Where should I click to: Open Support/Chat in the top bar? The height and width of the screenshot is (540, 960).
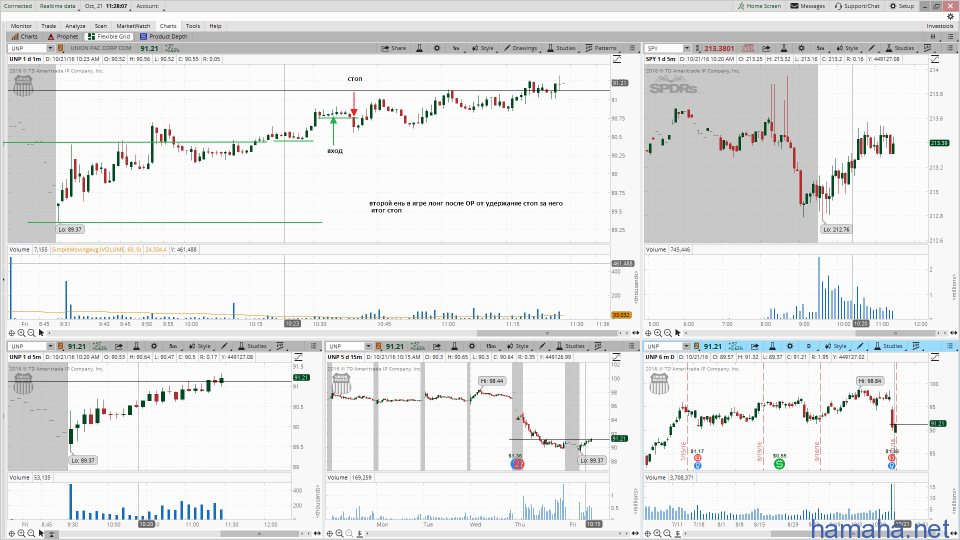tap(857, 6)
